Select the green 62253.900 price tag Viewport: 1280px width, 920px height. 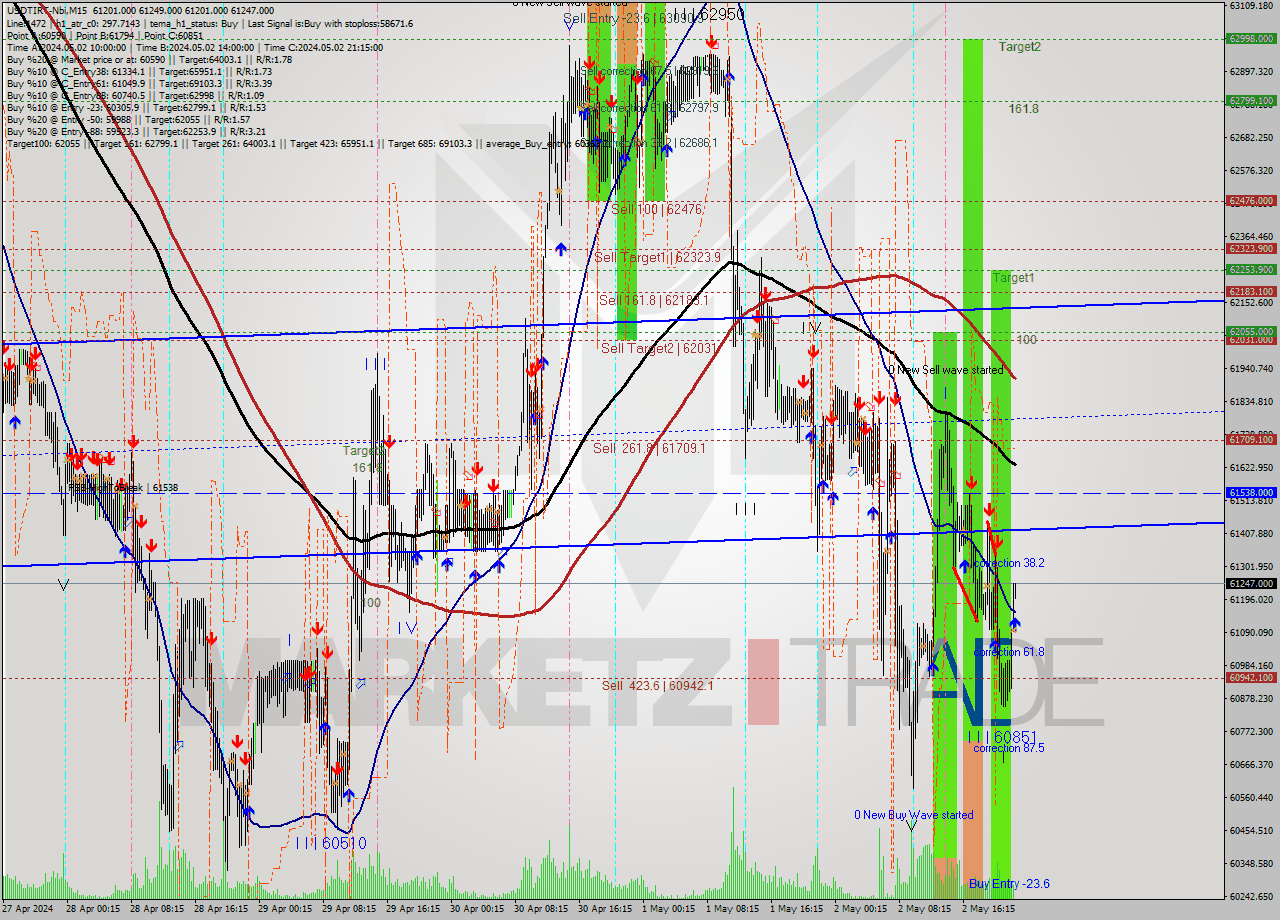(x=1250, y=270)
